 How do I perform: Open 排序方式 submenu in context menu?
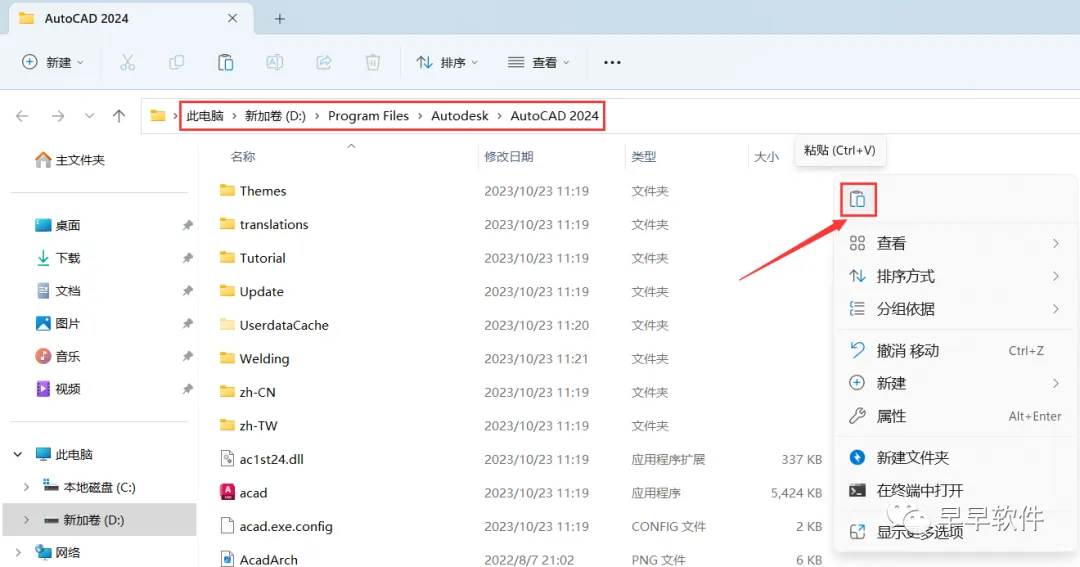(955, 276)
